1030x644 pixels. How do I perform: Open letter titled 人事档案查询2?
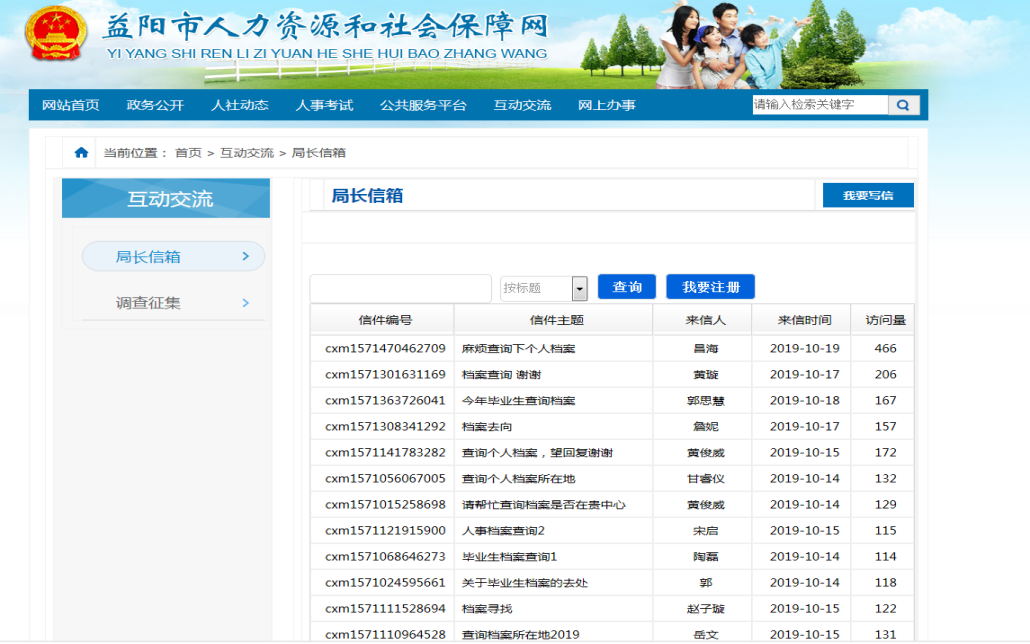click(x=503, y=531)
